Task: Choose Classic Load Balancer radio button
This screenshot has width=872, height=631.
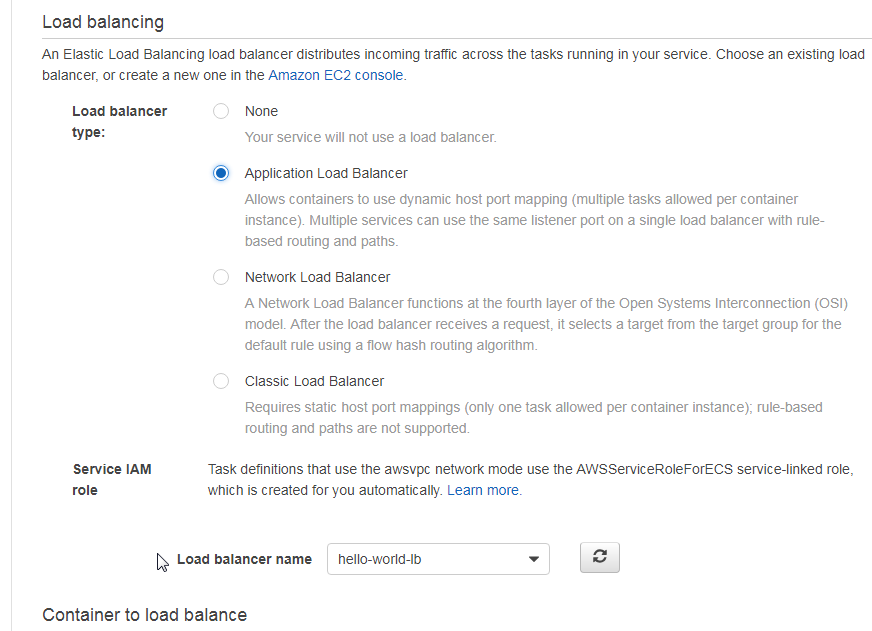Action: [x=221, y=381]
